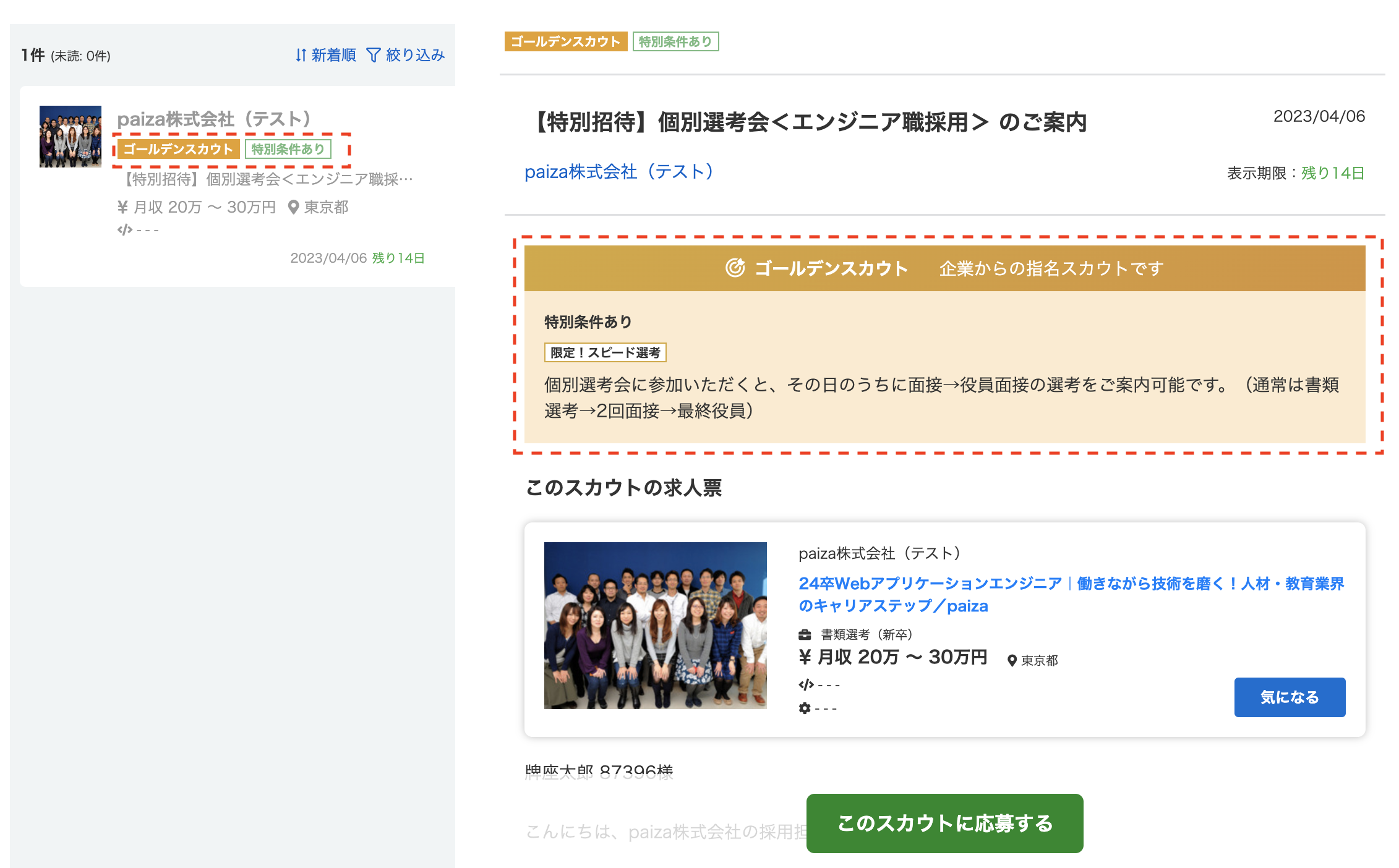Click the code tag icon in job card
1399x868 pixels.
tap(806, 684)
